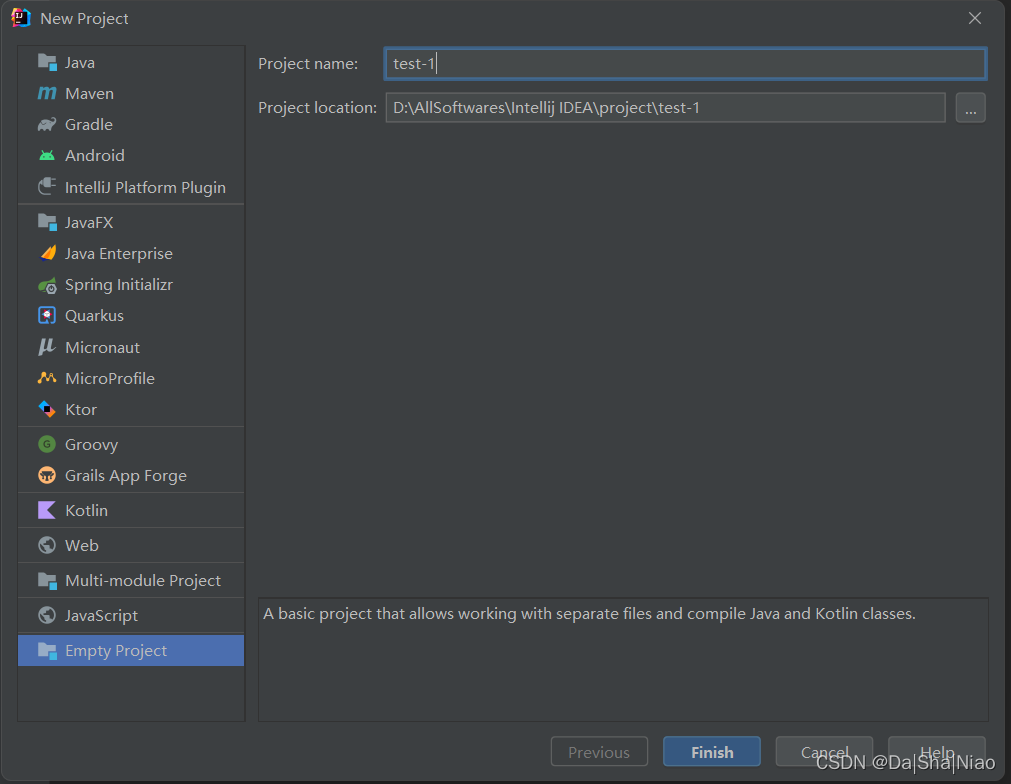Click the IntelliJ Platform Plugin icon
The height and width of the screenshot is (784, 1011).
click(x=47, y=187)
